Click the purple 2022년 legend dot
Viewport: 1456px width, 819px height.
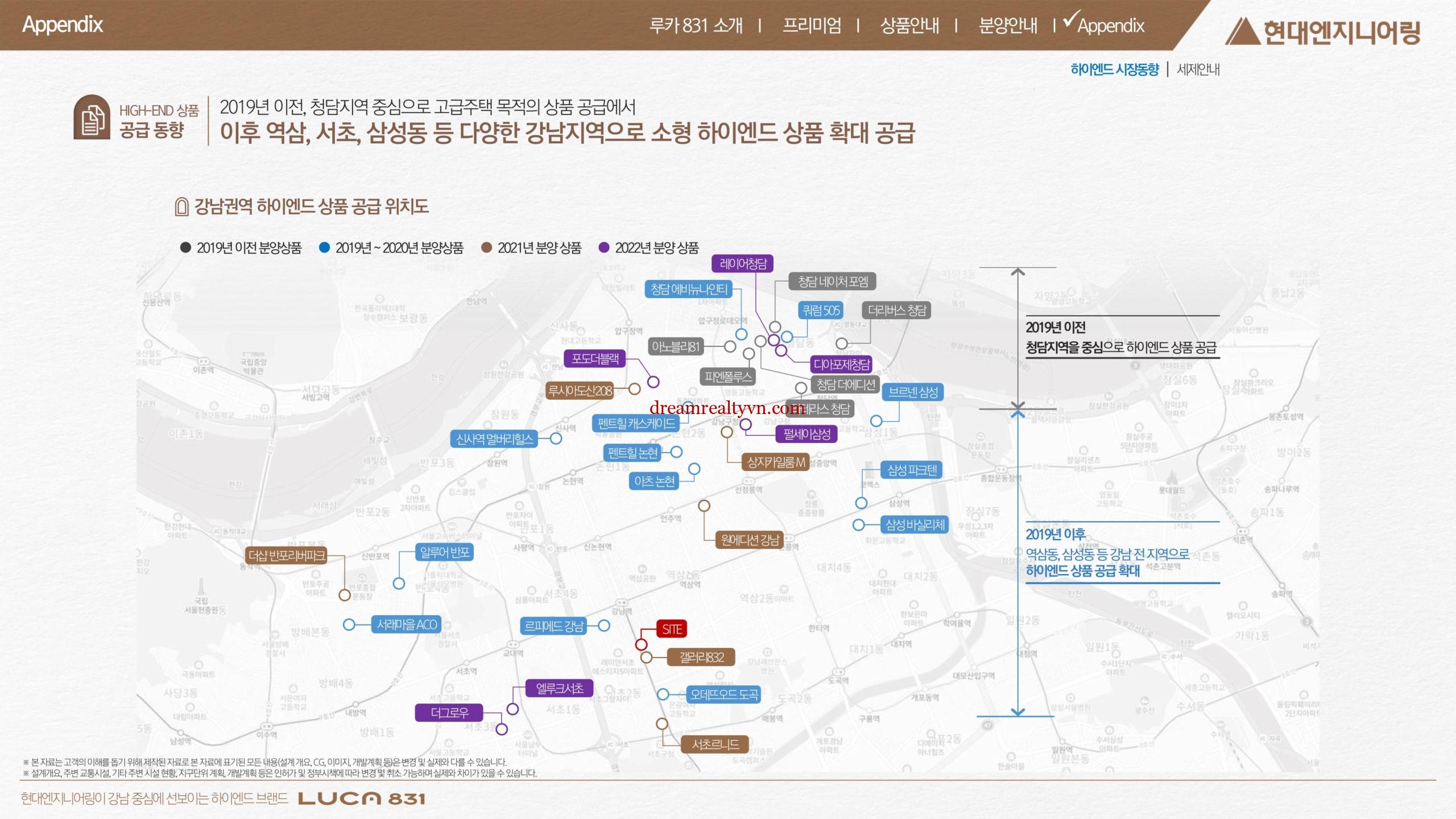(604, 247)
